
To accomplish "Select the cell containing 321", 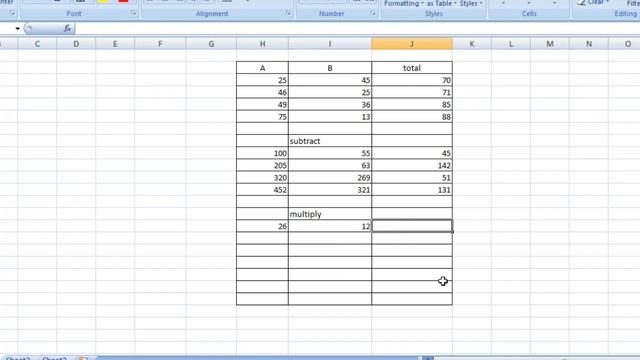I will tap(330, 190).
